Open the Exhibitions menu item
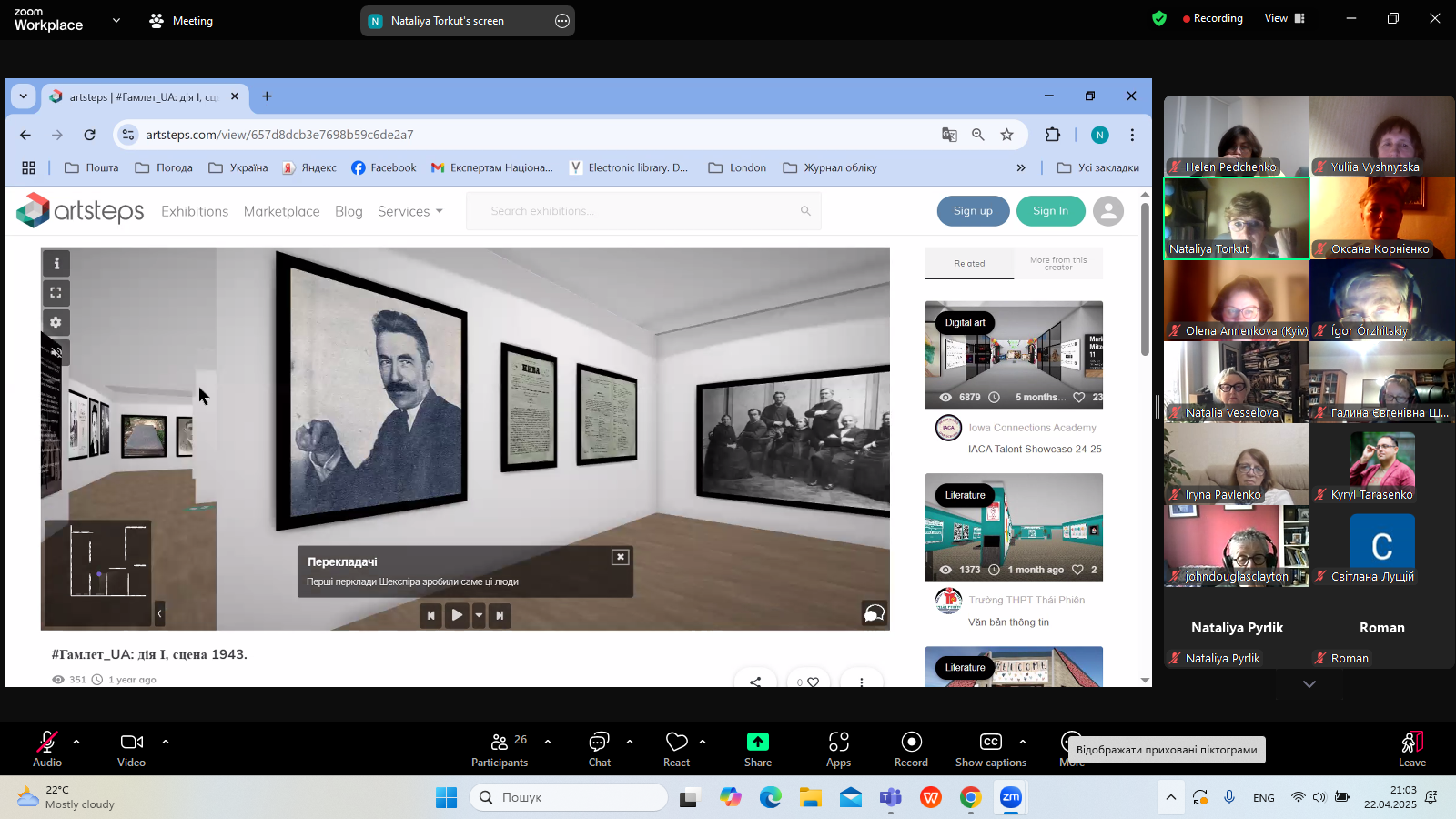Screen dimensions: 1456x819 click(x=195, y=211)
